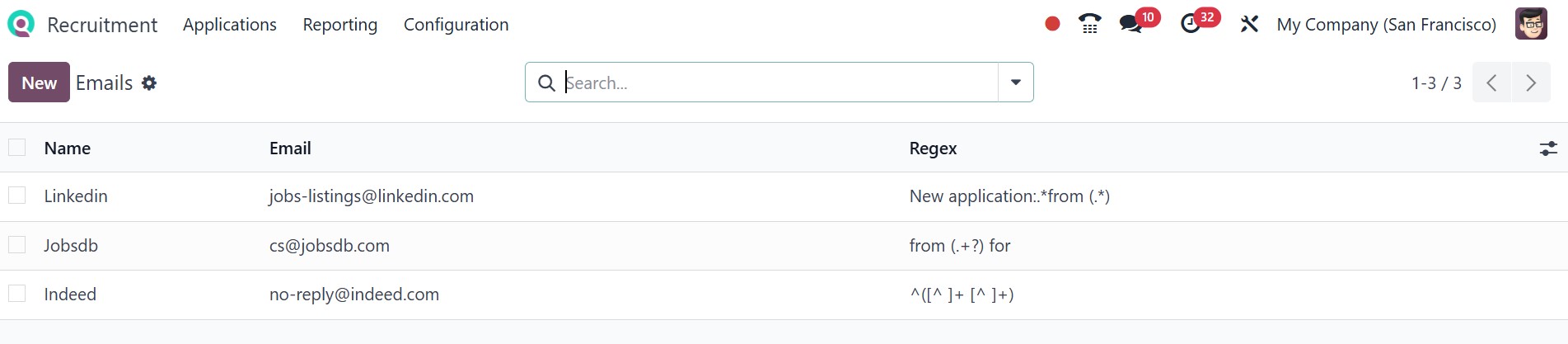
Task: Open the activities clock icon
Action: tap(1190, 24)
